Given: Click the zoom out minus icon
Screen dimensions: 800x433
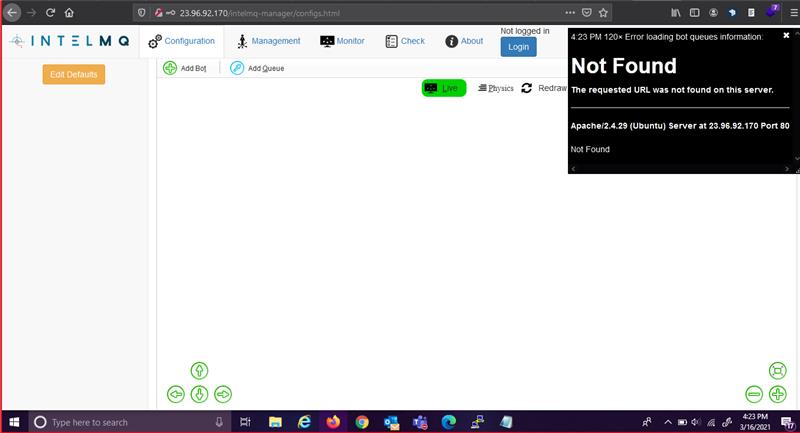Looking at the screenshot, I should (x=754, y=394).
